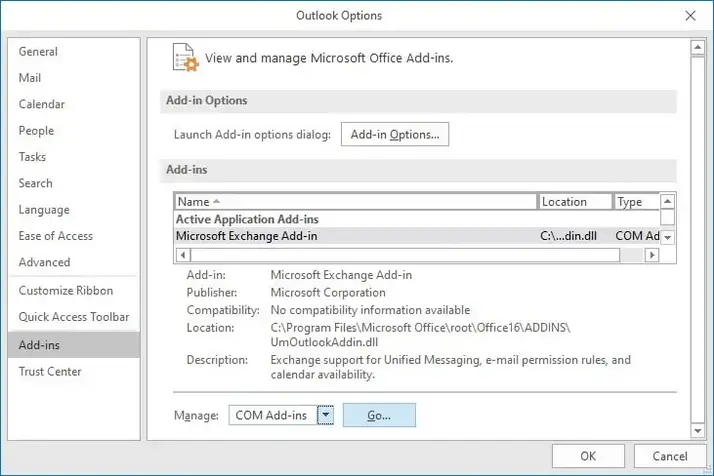Click add-ins list scroll up arrow
The width and height of the screenshot is (714, 476).
tap(668, 201)
